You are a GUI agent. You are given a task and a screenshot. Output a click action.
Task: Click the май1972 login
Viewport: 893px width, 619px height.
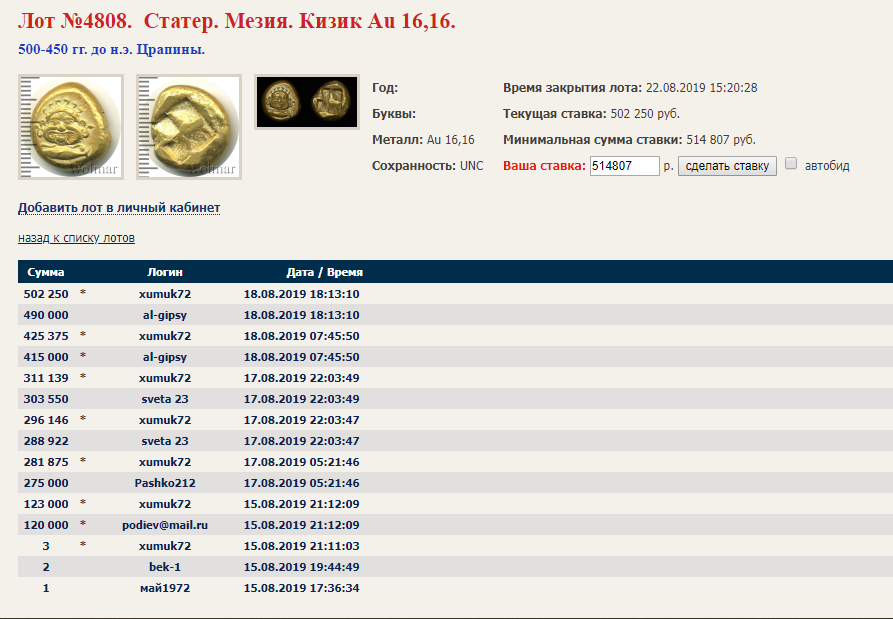click(x=165, y=588)
